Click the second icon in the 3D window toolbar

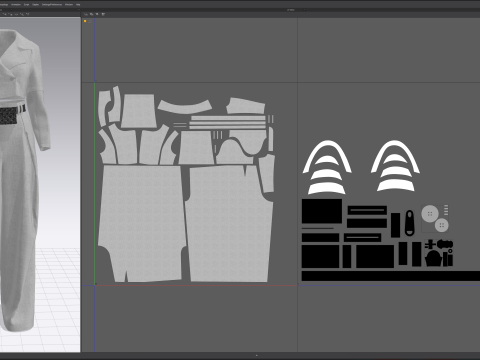pos(11,14)
